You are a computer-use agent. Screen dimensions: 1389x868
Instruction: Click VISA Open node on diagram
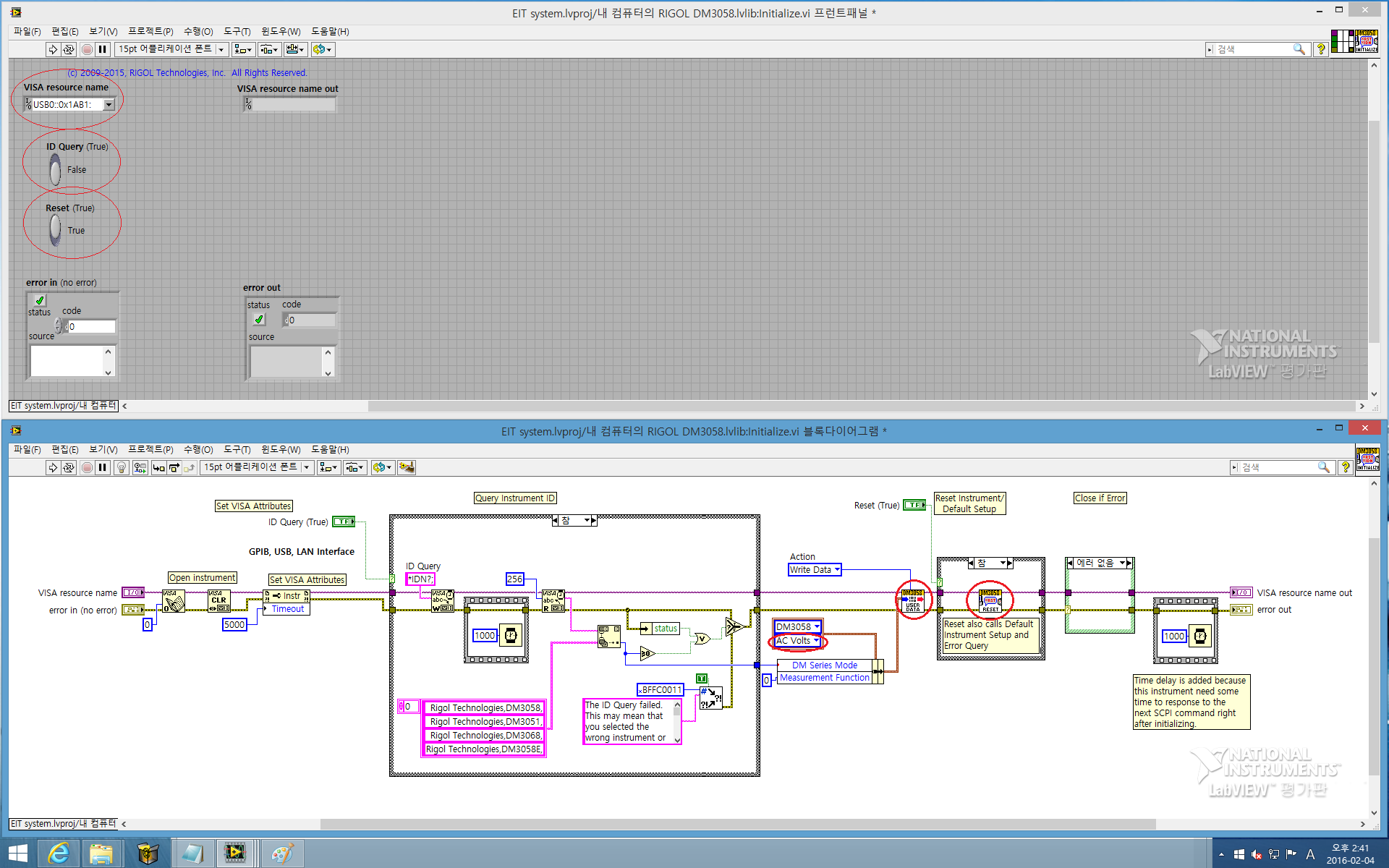coord(173,601)
